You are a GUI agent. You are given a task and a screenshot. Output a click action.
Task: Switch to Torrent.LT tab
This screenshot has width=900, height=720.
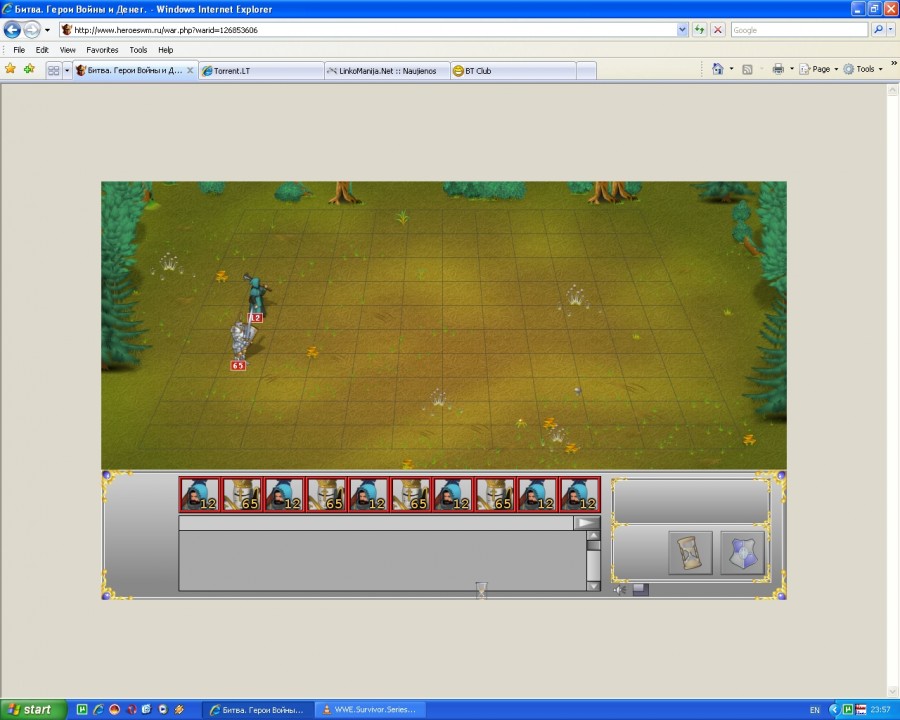tap(262, 71)
